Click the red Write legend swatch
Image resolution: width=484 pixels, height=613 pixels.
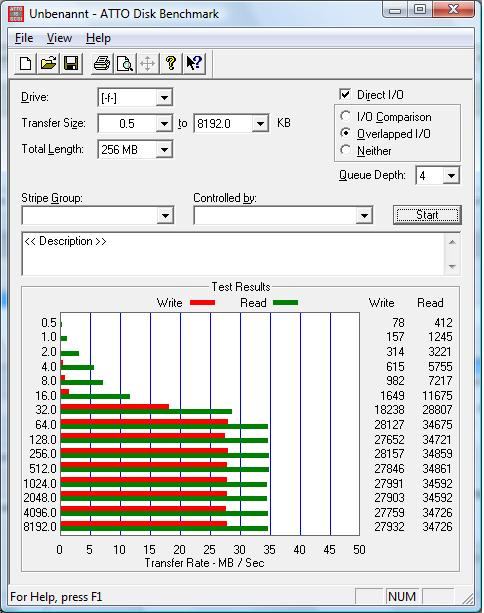pyautogui.click(x=203, y=303)
